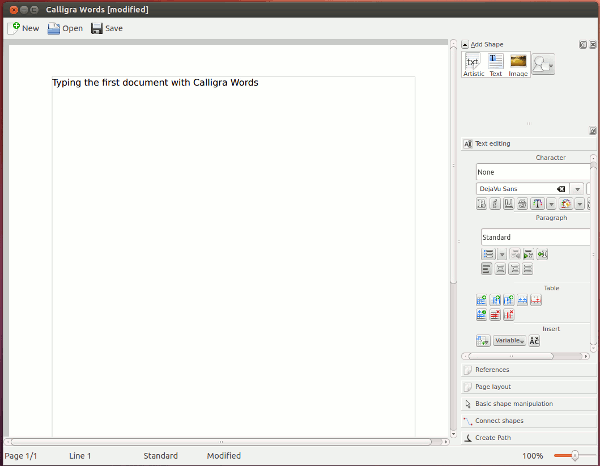Image resolution: width=600 pixels, height=466 pixels.
Task: Align paragraph center
Action: [x=500, y=269]
